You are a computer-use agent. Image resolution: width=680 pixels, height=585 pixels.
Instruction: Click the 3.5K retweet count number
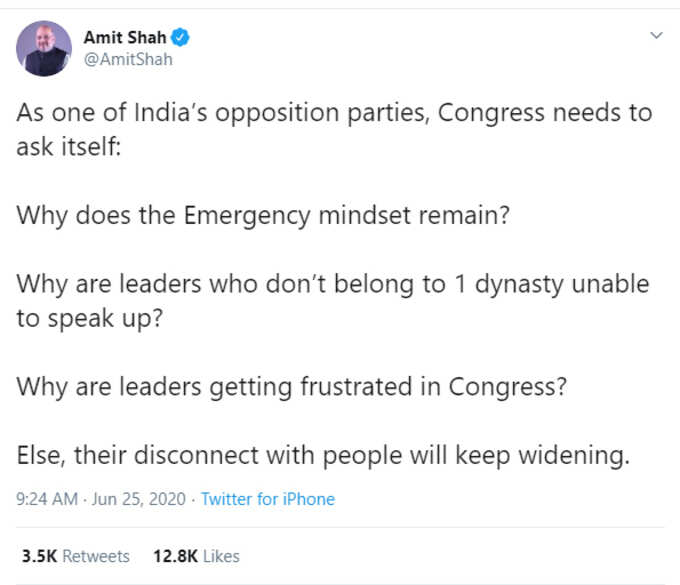39,556
